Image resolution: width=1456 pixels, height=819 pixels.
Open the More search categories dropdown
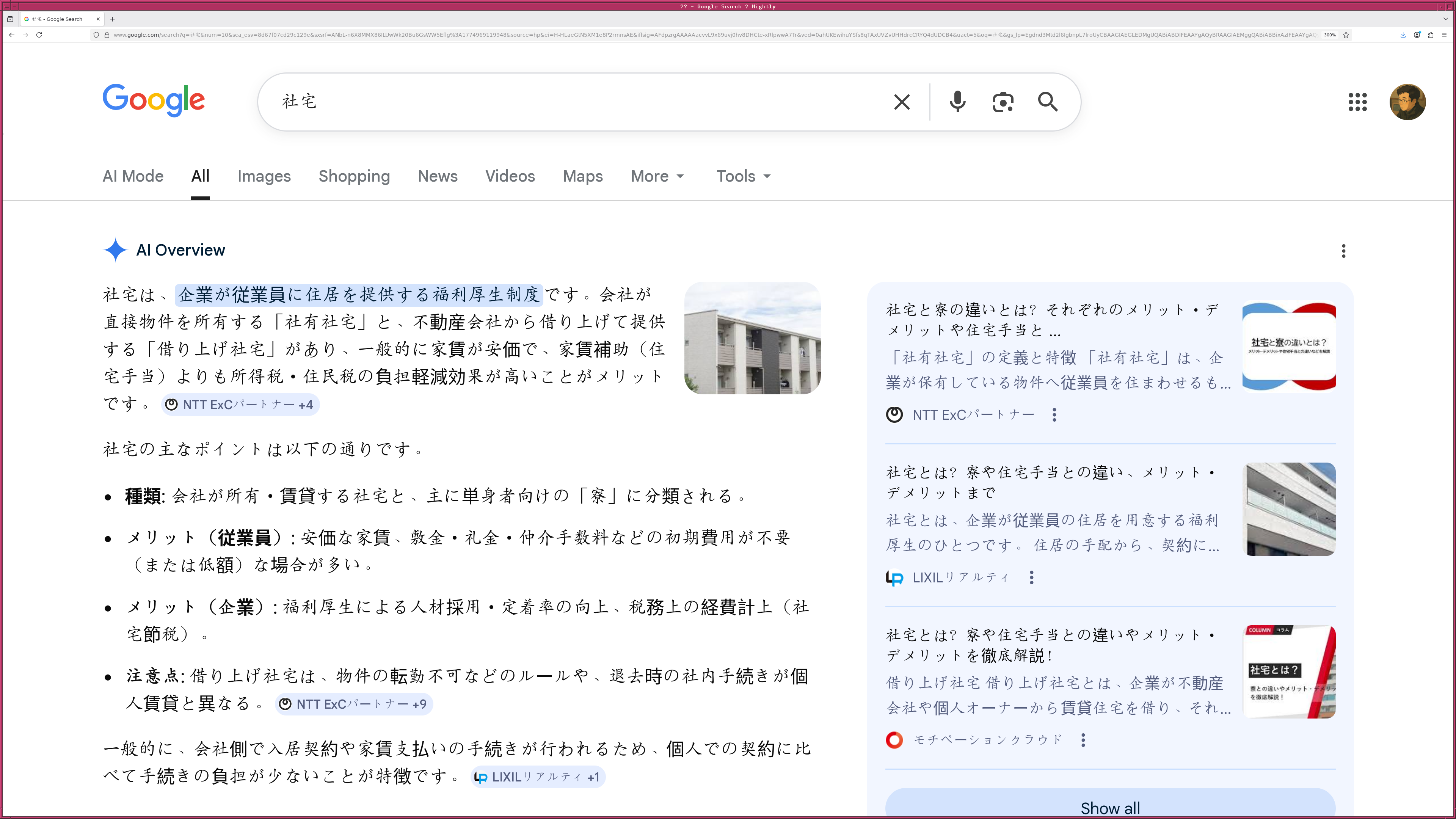pyautogui.click(x=657, y=176)
